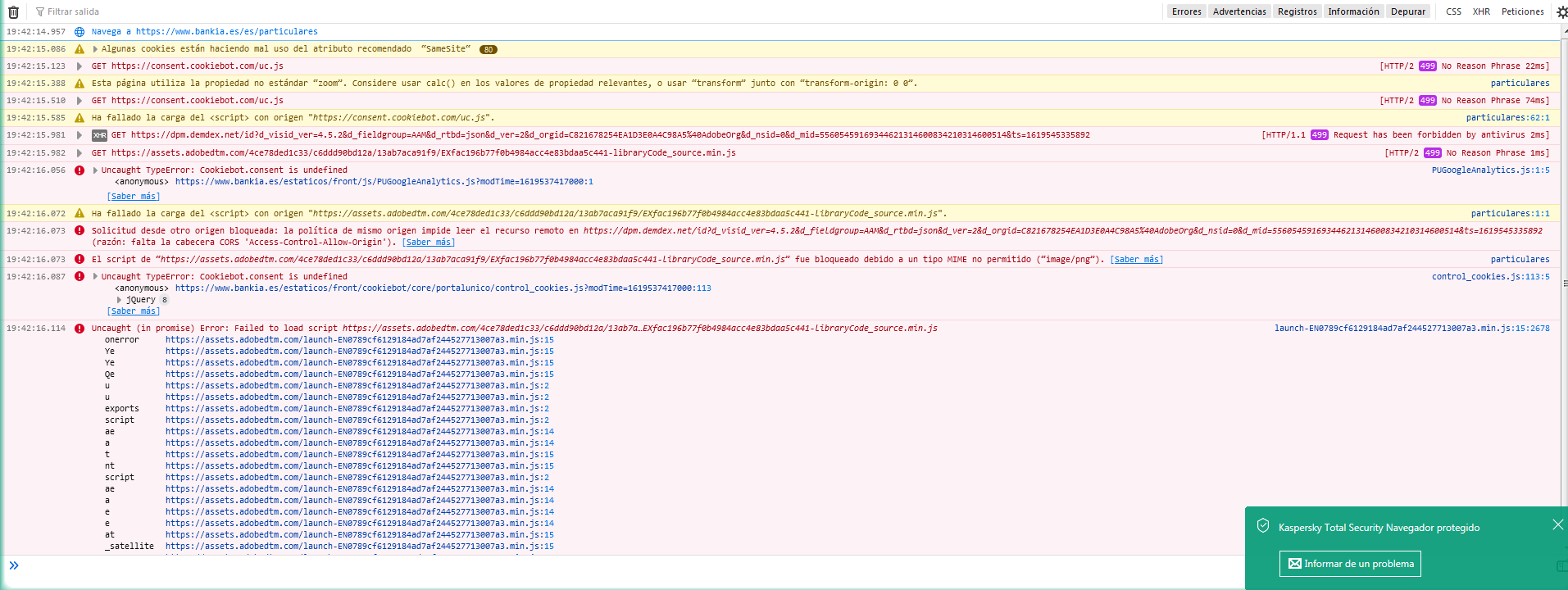Open console settings gear icon
The height and width of the screenshot is (590, 1568).
1561,11
